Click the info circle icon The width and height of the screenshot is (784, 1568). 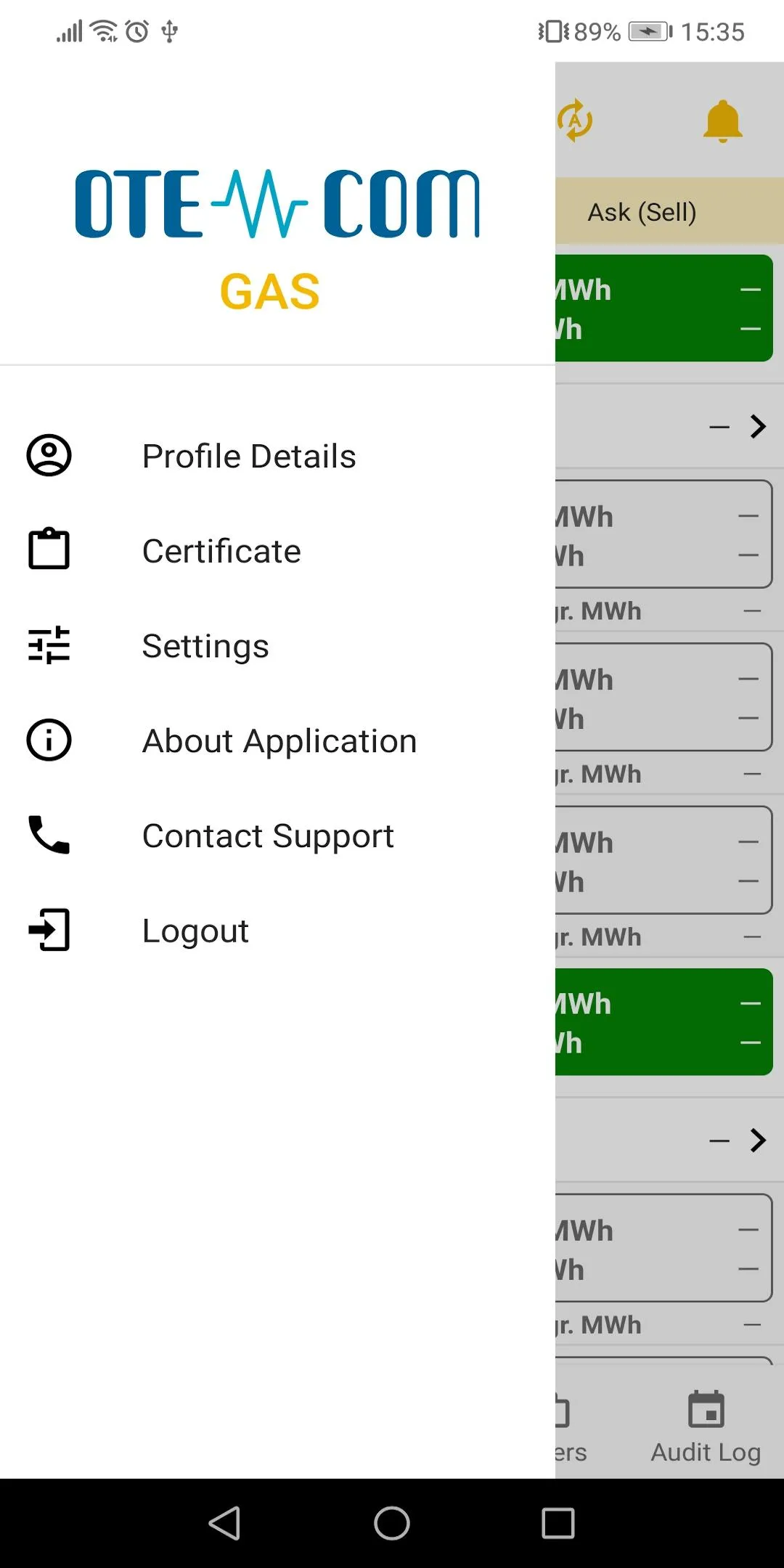click(49, 740)
